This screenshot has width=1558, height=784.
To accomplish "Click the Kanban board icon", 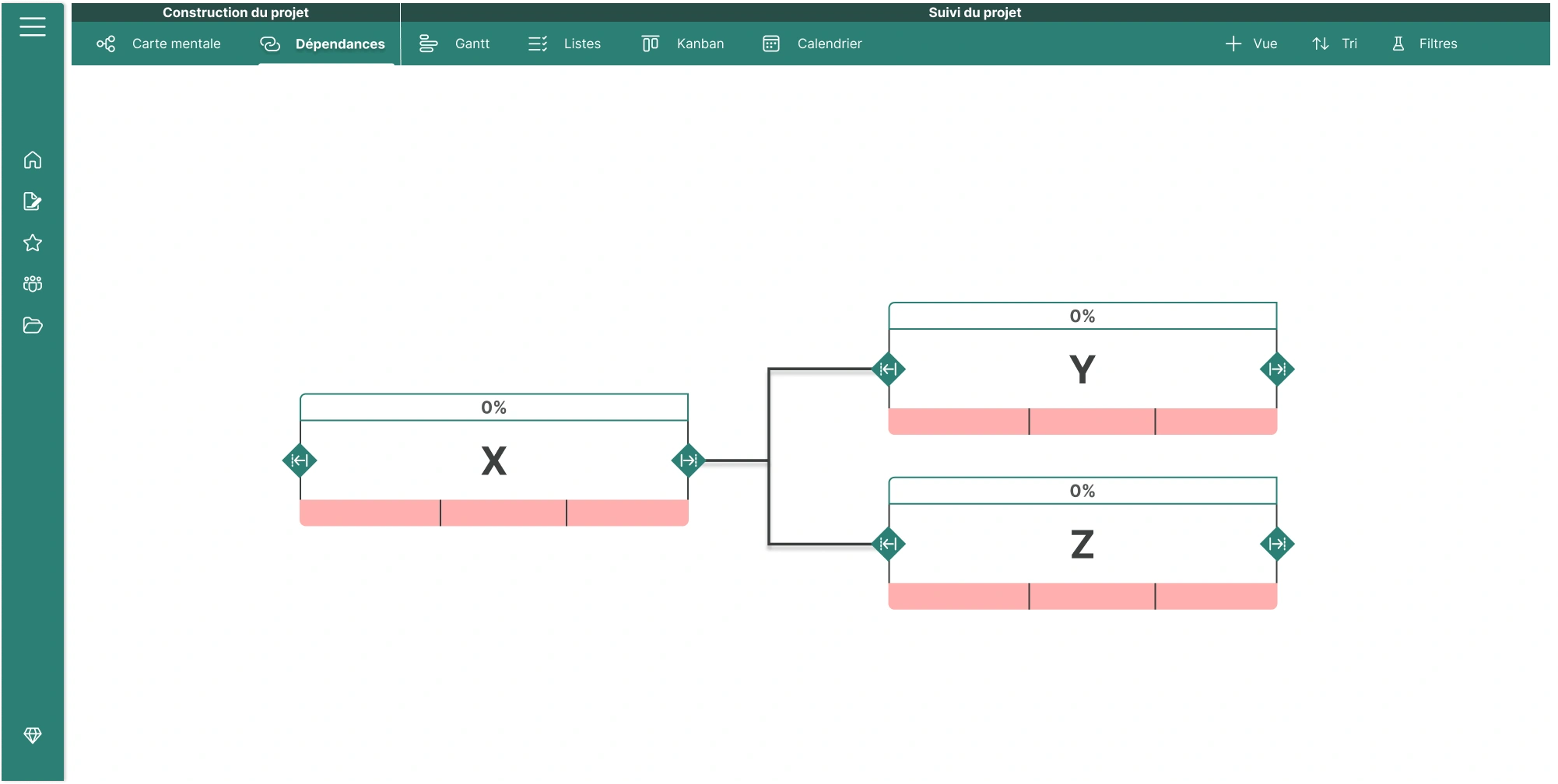I will click(x=651, y=44).
